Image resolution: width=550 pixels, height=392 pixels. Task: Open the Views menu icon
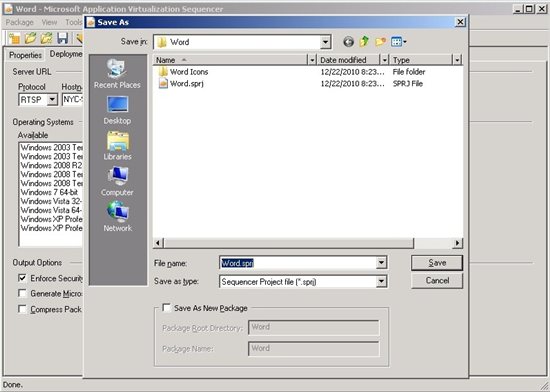point(399,42)
